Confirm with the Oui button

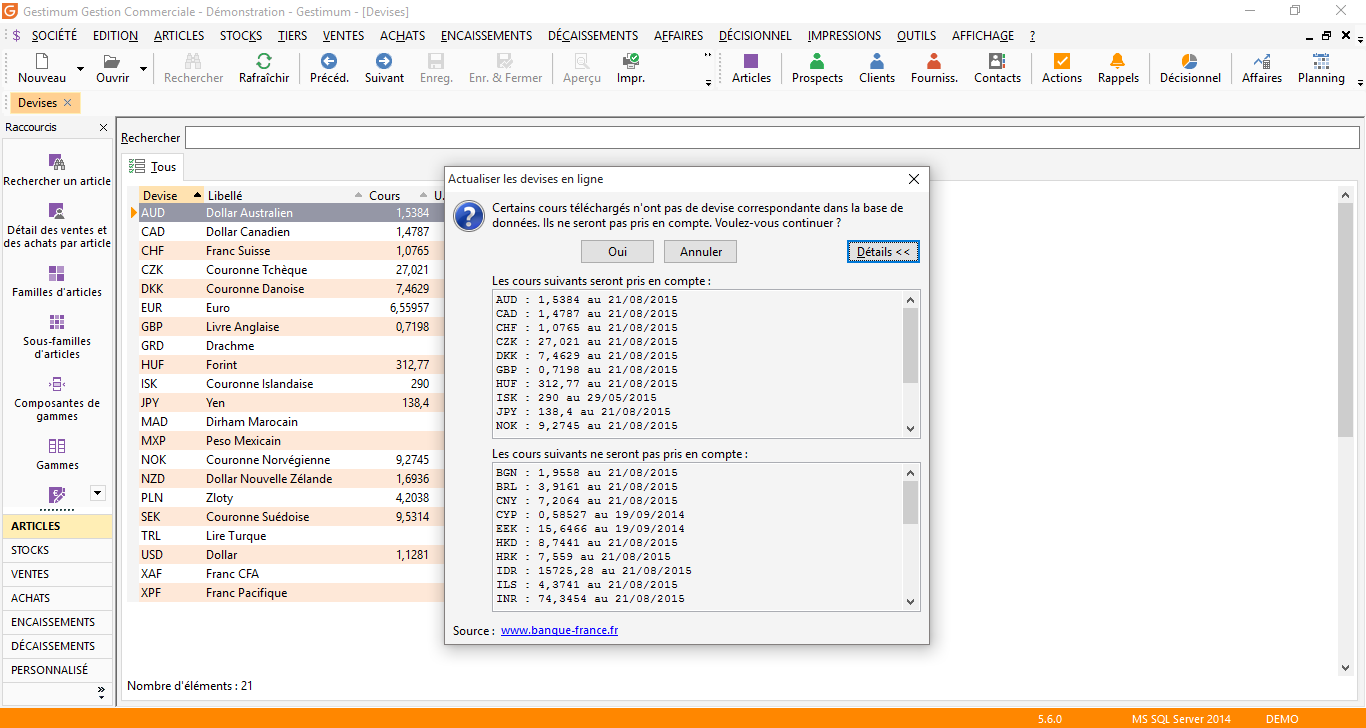pyautogui.click(x=617, y=252)
